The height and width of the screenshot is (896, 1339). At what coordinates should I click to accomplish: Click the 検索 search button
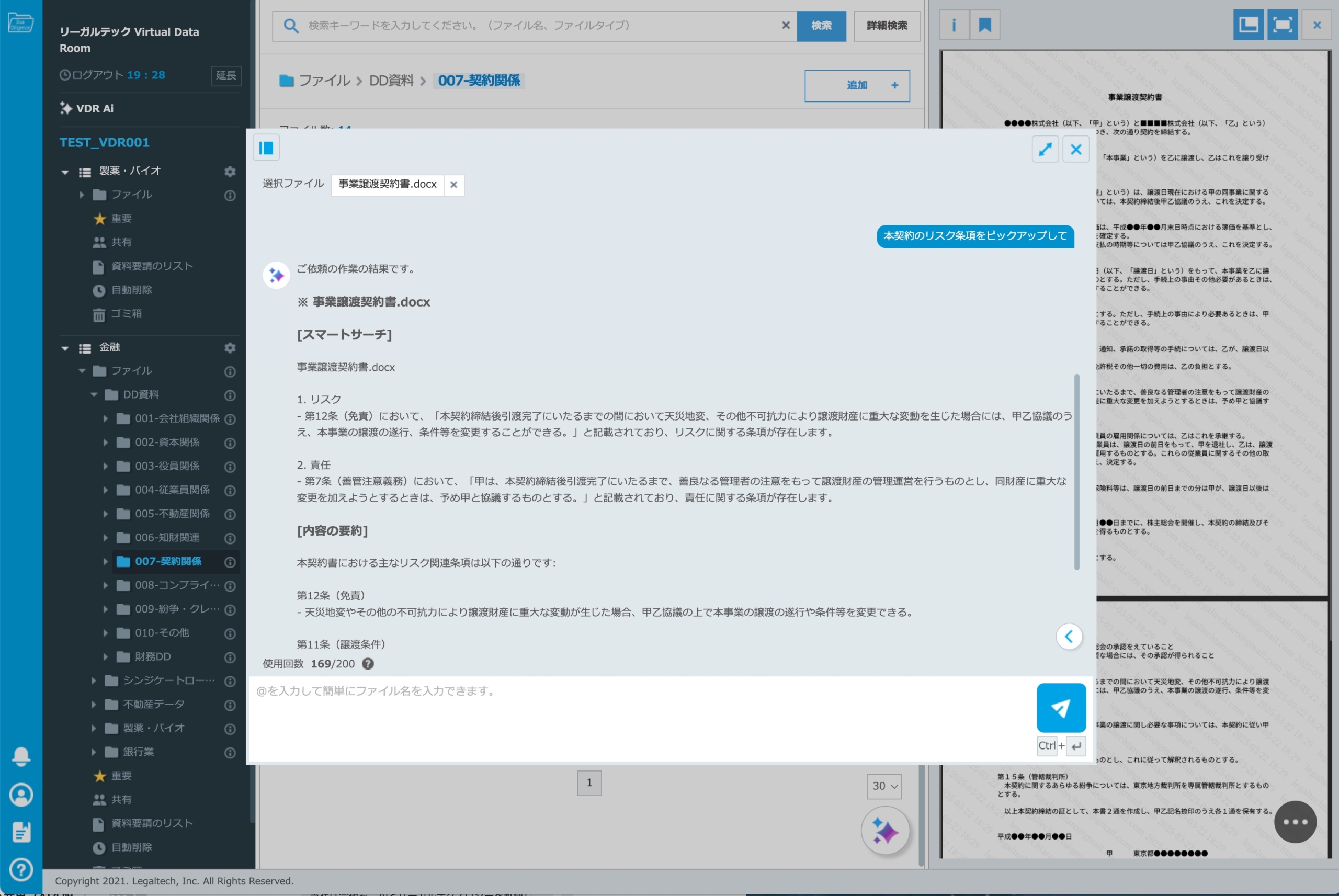(x=821, y=26)
